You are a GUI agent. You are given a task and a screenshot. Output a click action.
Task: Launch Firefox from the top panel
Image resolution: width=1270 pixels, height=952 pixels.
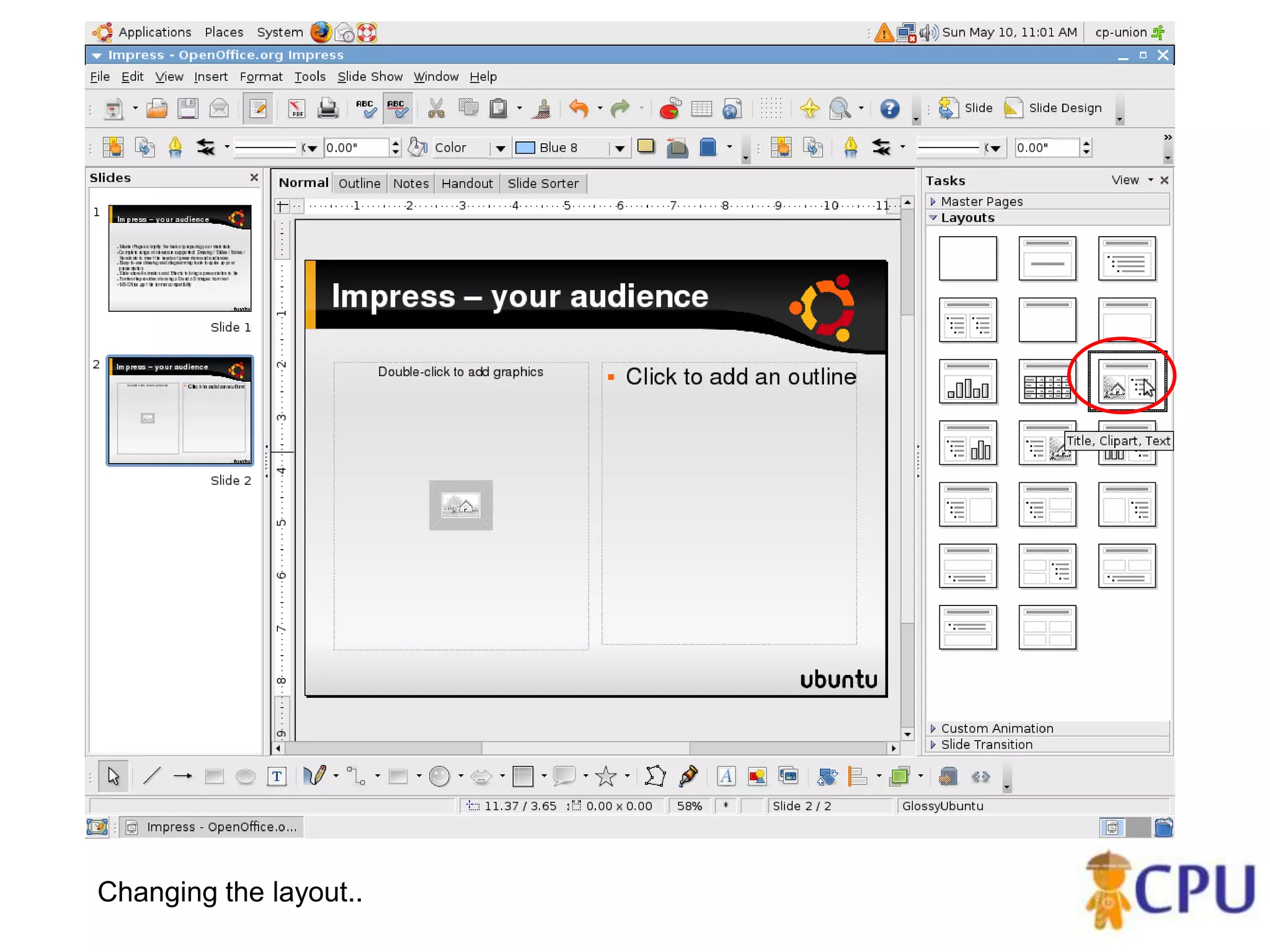pyautogui.click(x=321, y=32)
